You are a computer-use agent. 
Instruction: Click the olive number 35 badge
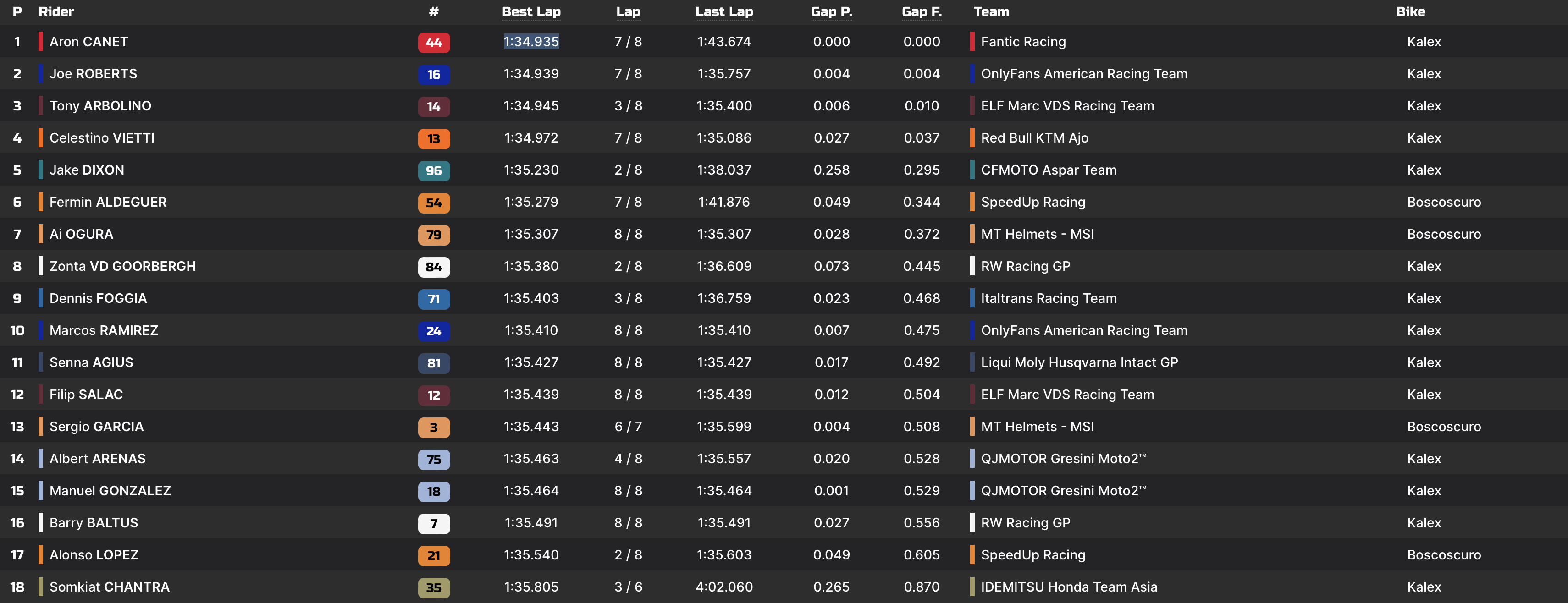click(x=433, y=588)
